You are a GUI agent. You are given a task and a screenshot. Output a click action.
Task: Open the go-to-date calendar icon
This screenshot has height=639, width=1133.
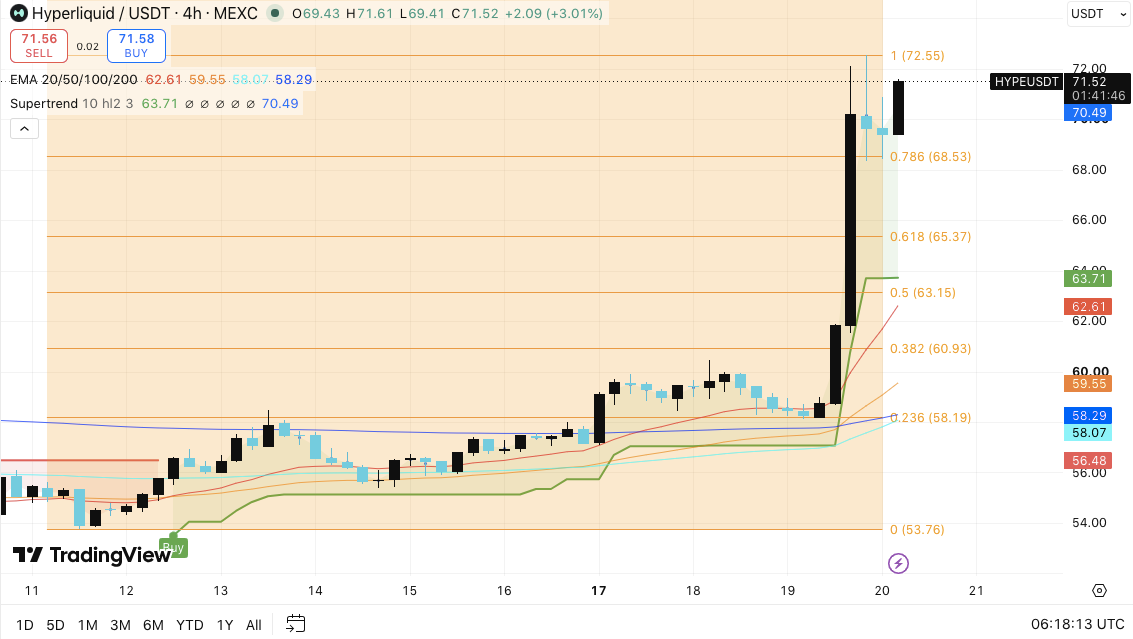coord(296,624)
